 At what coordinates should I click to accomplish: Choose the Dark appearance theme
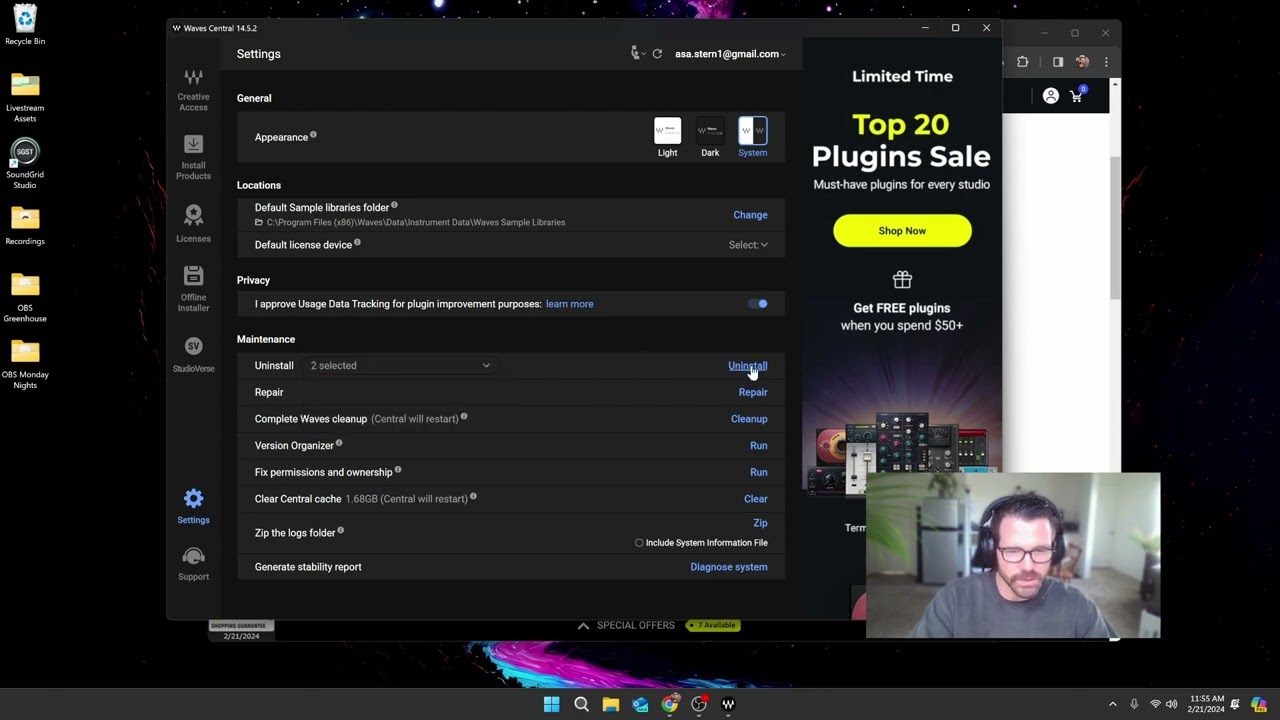click(x=710, y=138)
